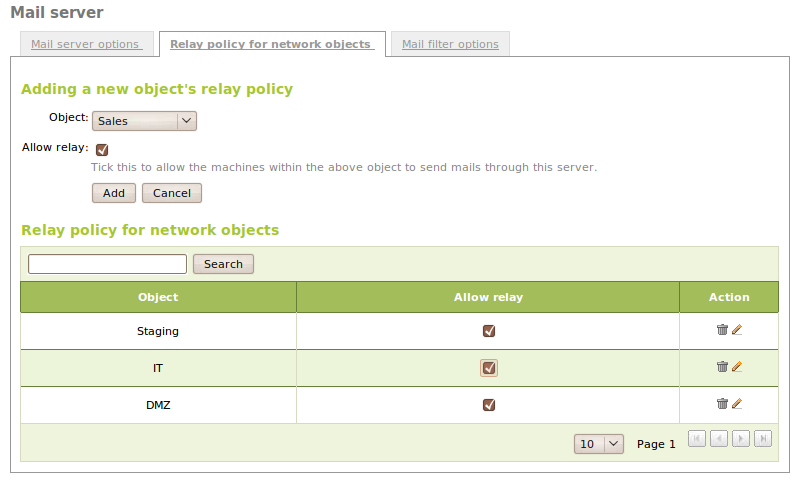
Task: Go to the first page of results
Action: click(x=697, y=438)
